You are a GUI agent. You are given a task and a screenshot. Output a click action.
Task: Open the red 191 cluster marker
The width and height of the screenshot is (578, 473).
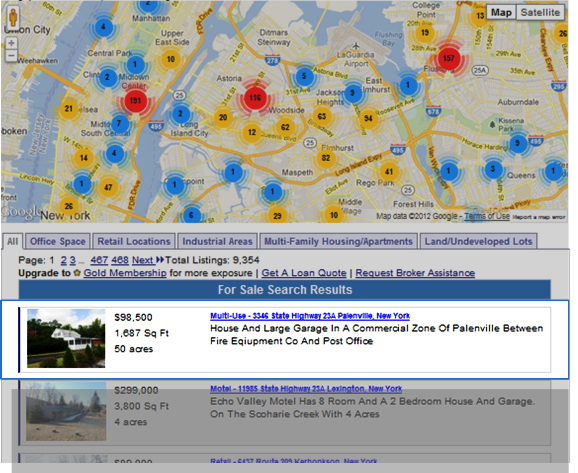[135, 101]
